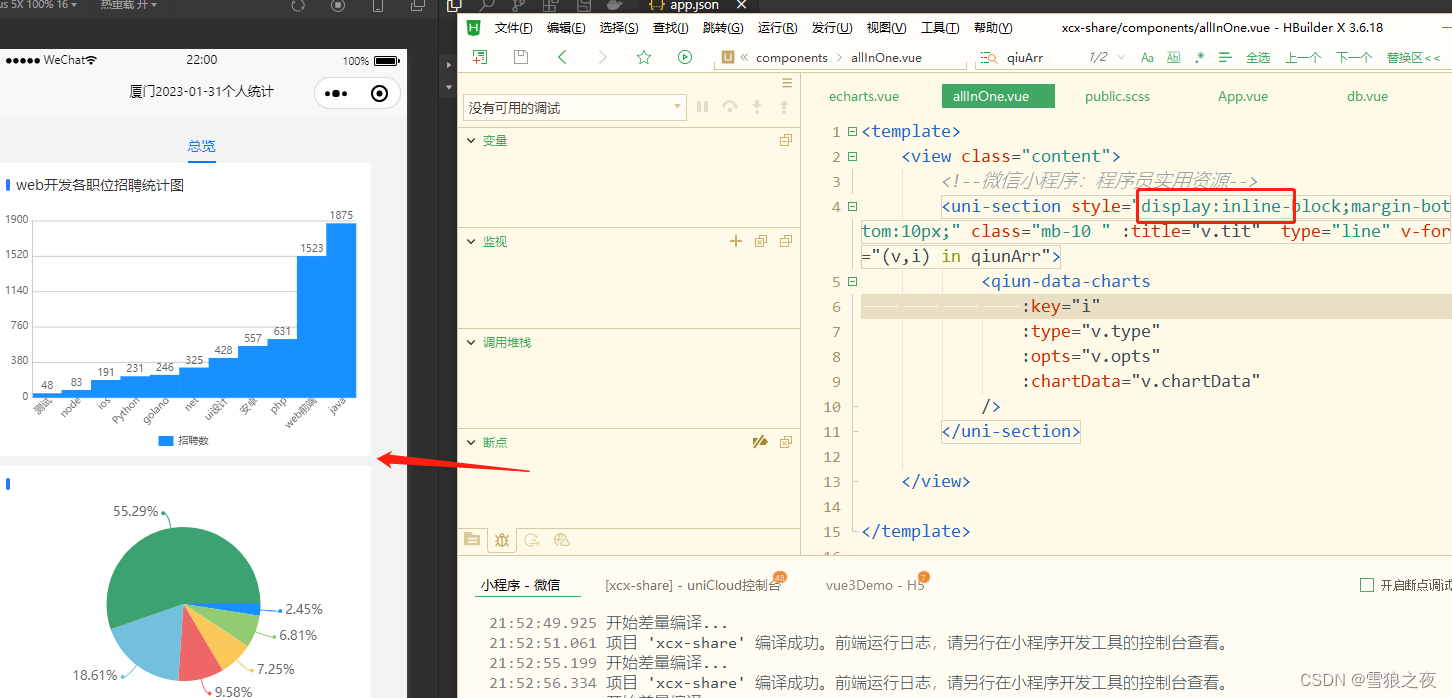Select the 总览 tab in the mini-program preview
1452x698 pixels.
click(x=200, y=145)
